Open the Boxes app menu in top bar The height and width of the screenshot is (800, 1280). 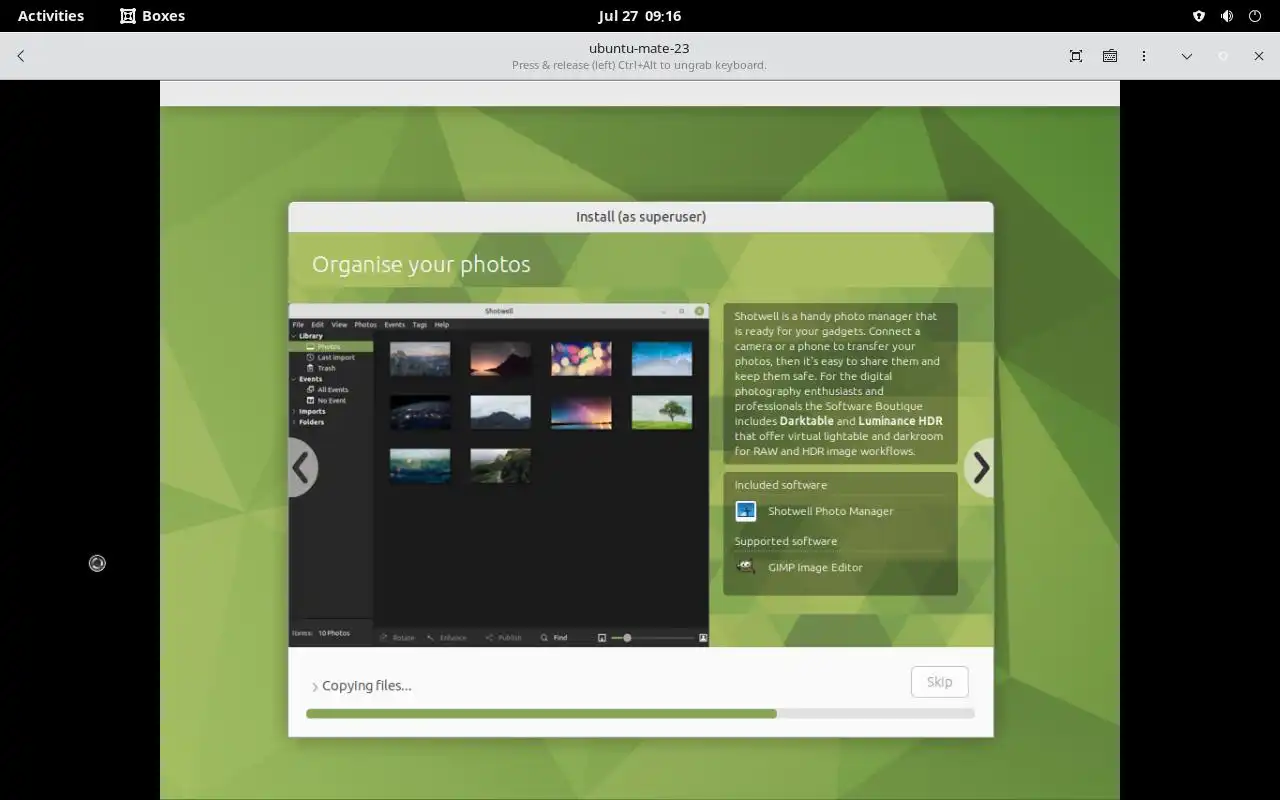tap(153, 16)
